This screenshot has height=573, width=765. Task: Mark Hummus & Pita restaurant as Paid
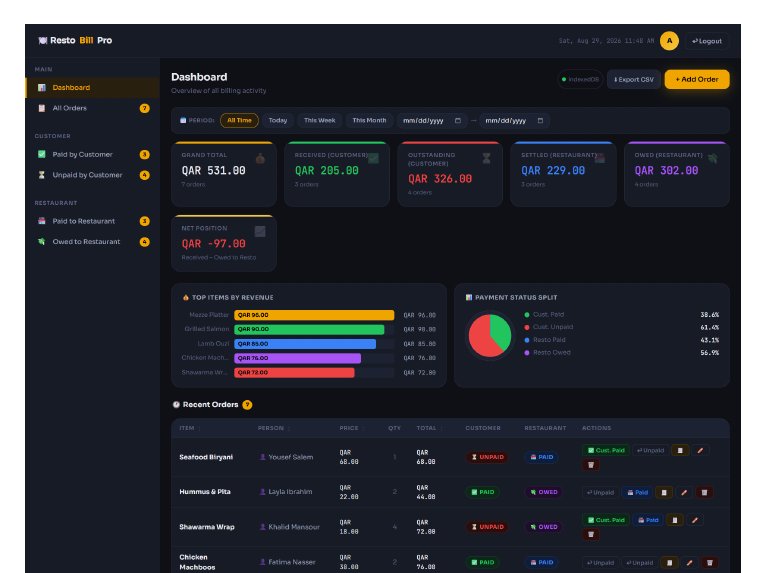[x=638, y=492]
